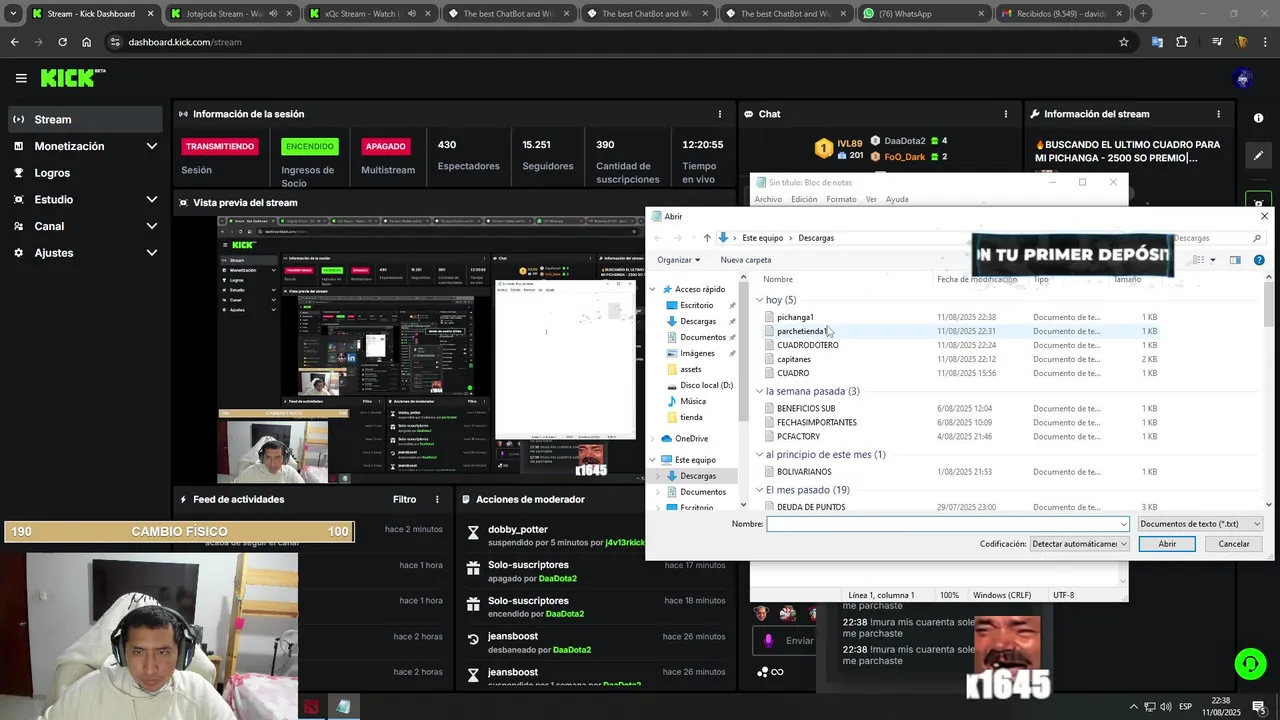Viewport: 1280px width, 720px height.
Task: Open the Información del stream options menu
Action: [x=1218, y=114]
